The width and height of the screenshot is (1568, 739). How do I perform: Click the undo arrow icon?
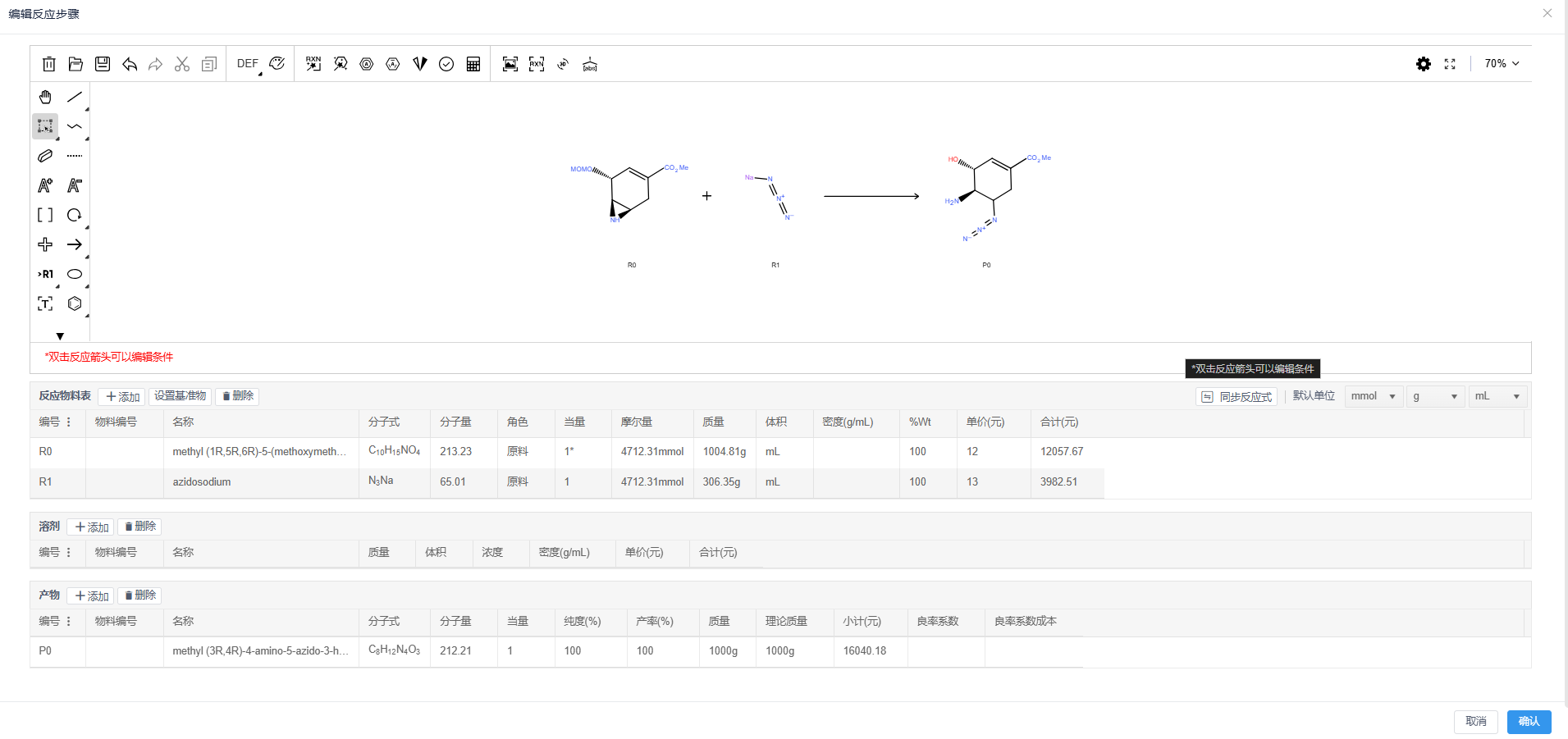(x=129, y=64)
